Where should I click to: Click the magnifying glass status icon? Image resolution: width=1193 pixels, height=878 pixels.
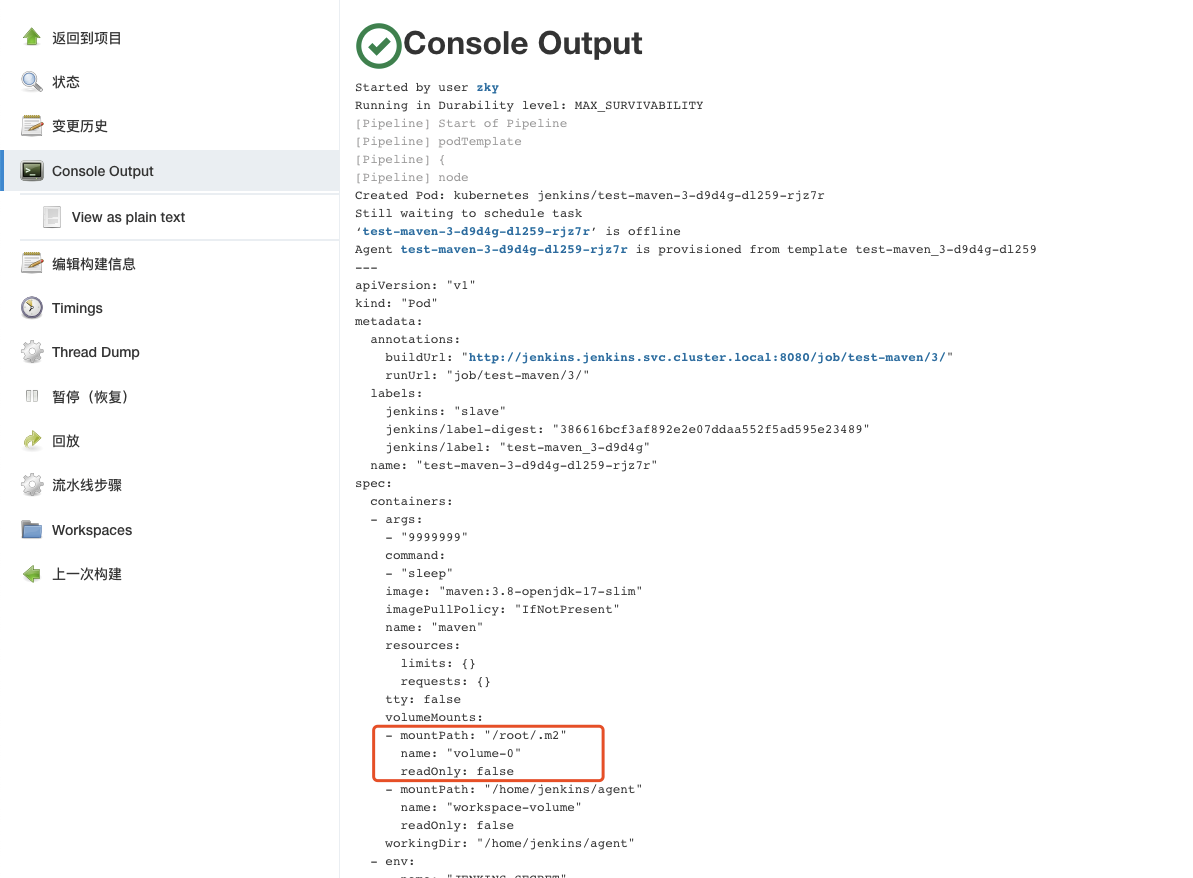tap(31, 81)
